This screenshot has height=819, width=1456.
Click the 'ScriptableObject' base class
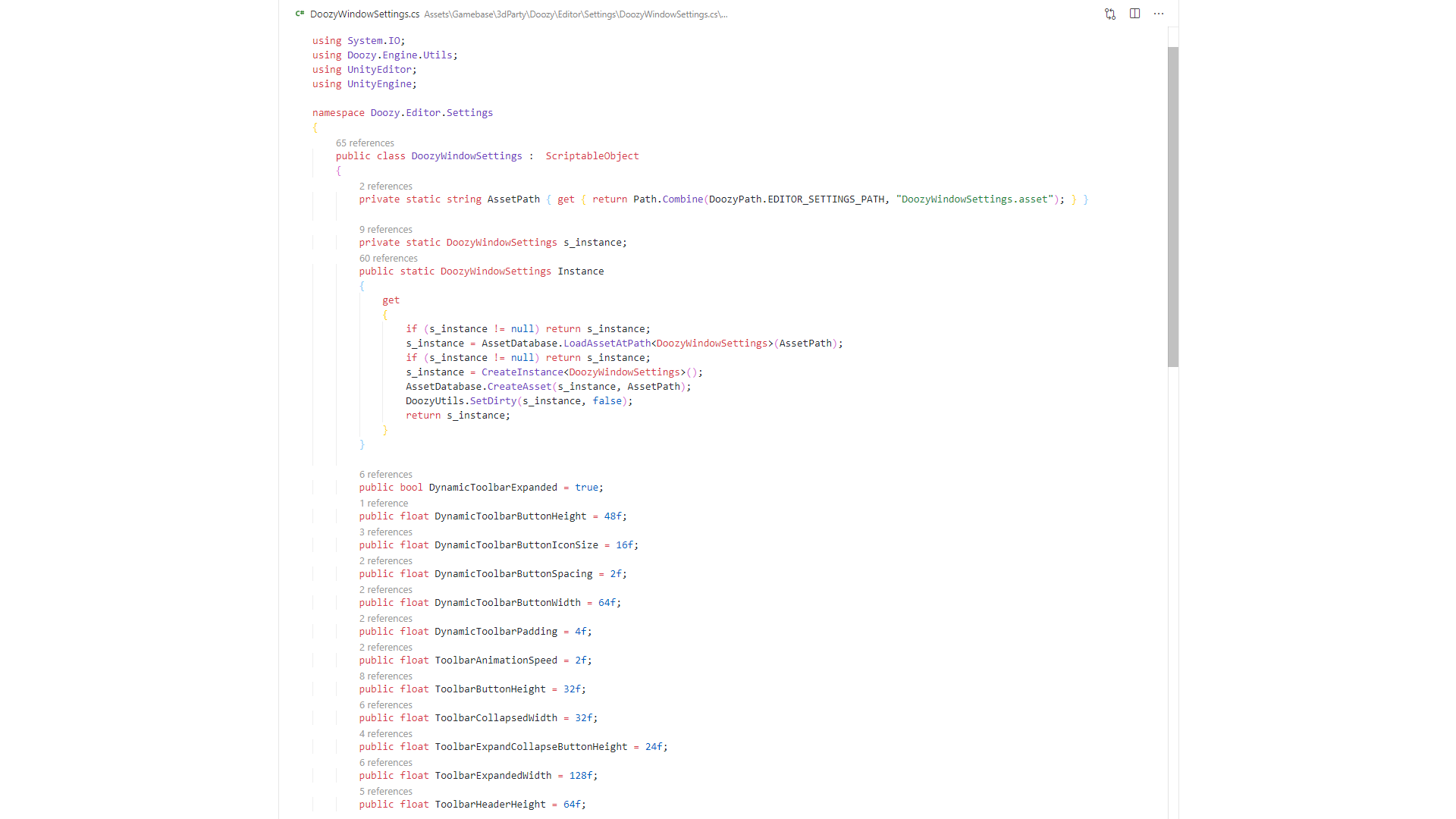(x=592, y=156)
